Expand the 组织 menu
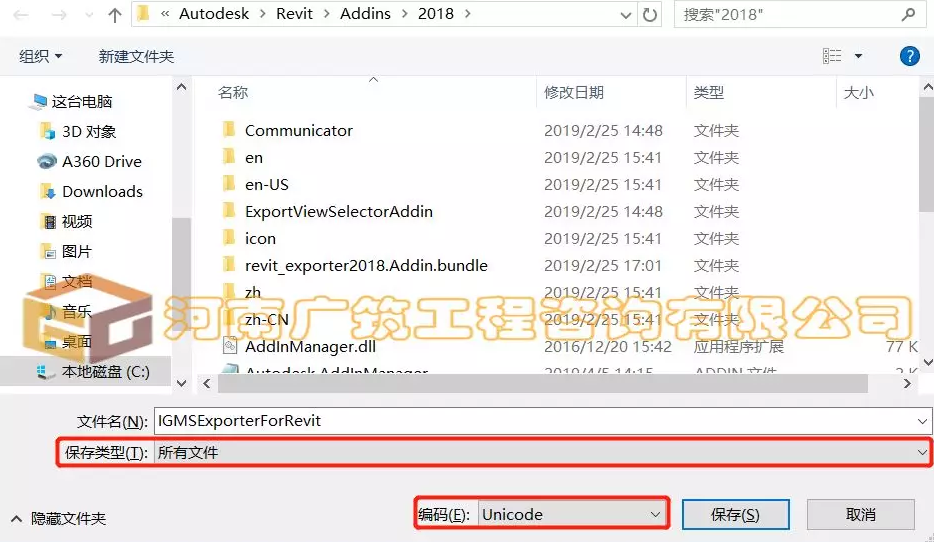The image size is (934, 542). 40,56
